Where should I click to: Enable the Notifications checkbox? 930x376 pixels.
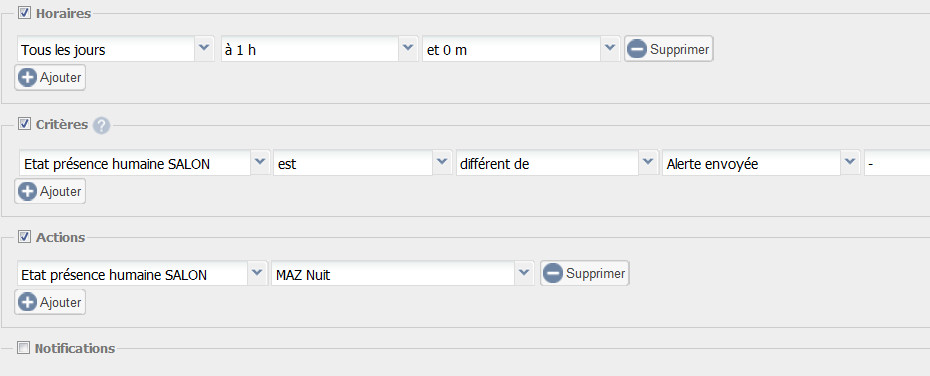pos(23,348)
